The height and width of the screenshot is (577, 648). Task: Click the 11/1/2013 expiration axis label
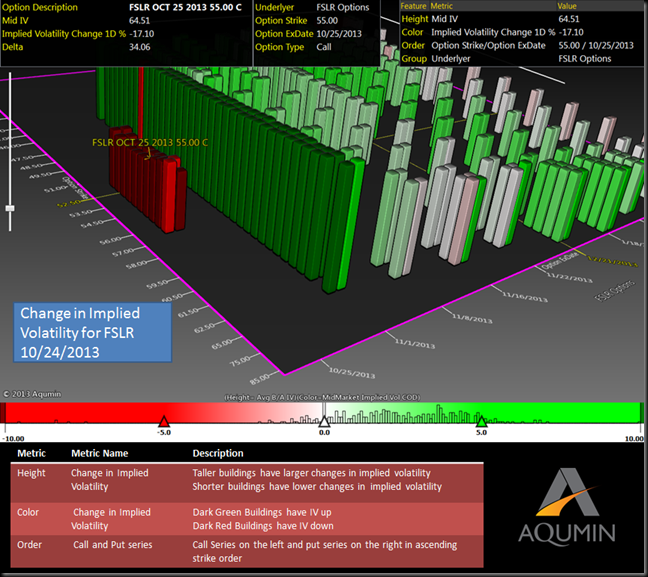click(x=415, y=343)
